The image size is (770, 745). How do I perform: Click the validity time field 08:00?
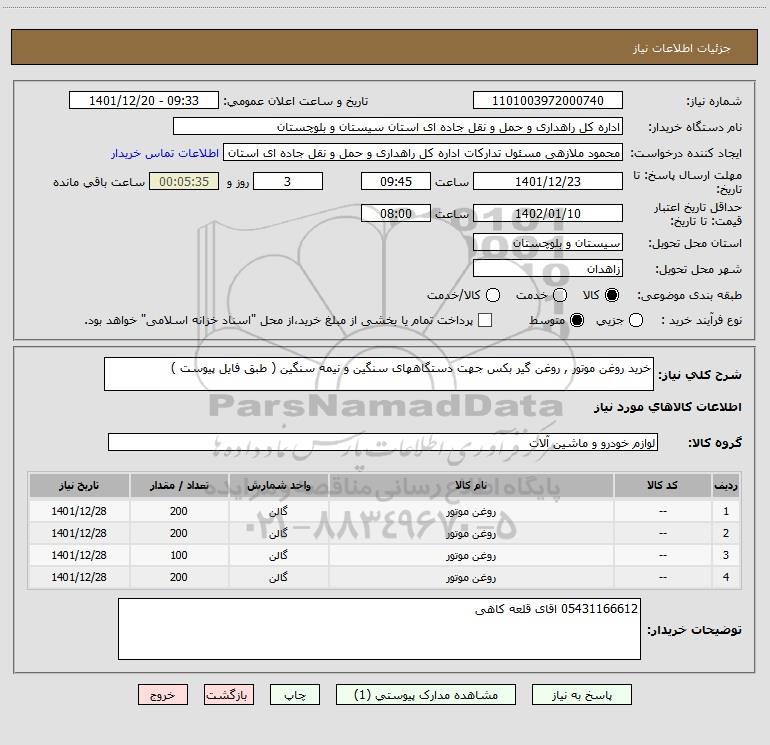click(396, 213)
